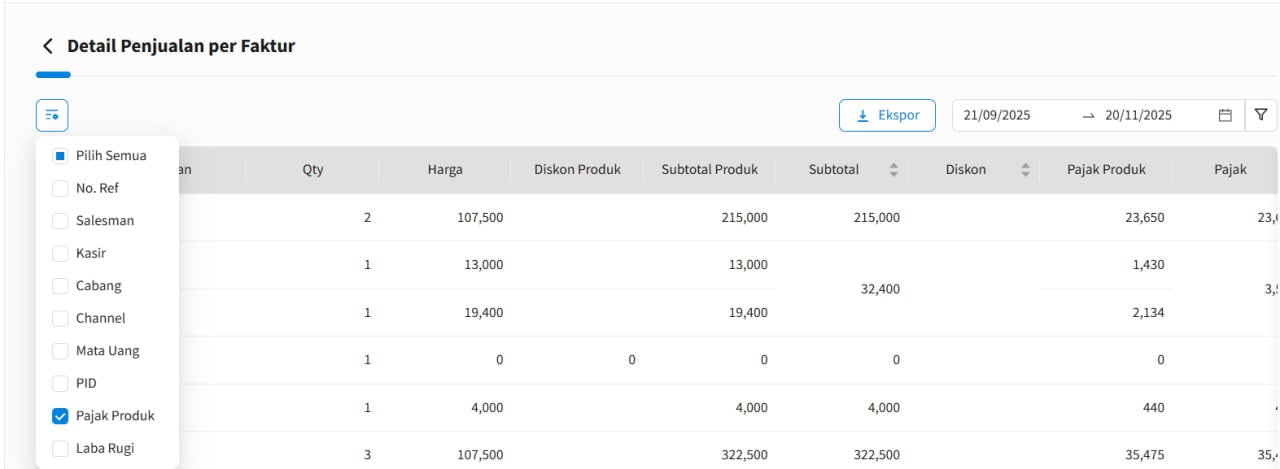Click the Diskon Produk column header
Viewport: 1280px width, 469px height.
point(577,170)
